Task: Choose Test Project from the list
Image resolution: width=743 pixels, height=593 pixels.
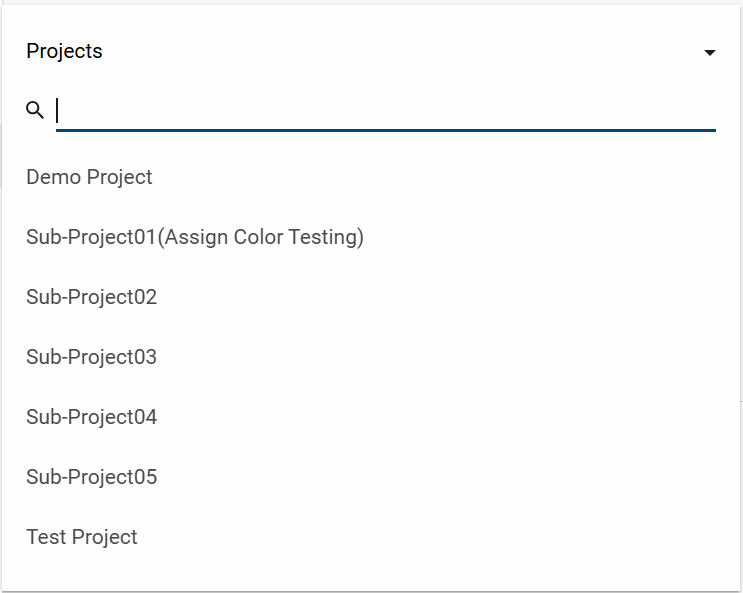Action: coord(82,537)
